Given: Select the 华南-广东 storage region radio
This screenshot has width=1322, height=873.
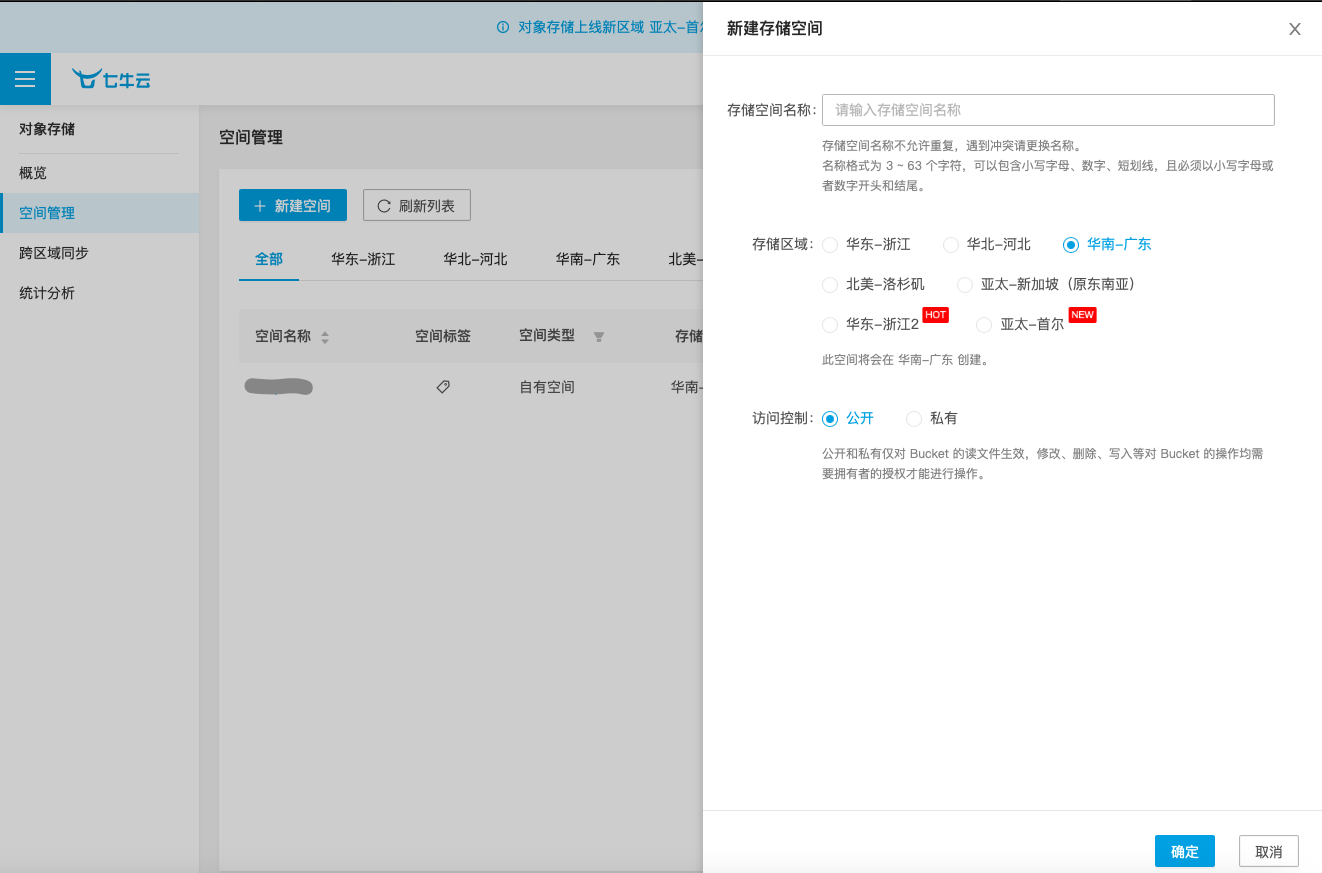Looking at the screenshot, I should click(1071, 244).
